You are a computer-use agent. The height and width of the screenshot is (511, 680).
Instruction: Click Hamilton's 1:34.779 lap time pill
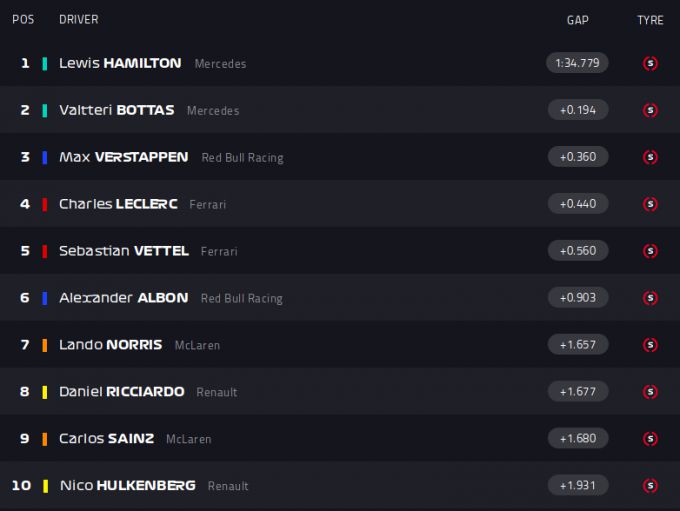[578, 63]
